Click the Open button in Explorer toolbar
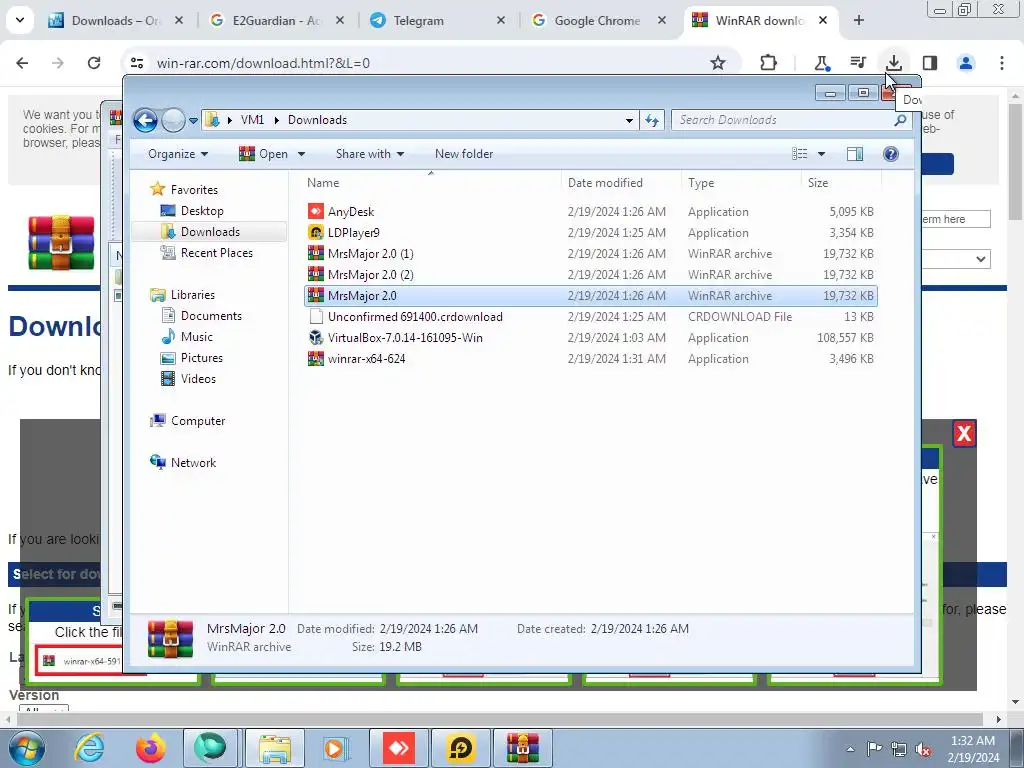The width and height of the screenshot is (1024, 768). point(264,154)
